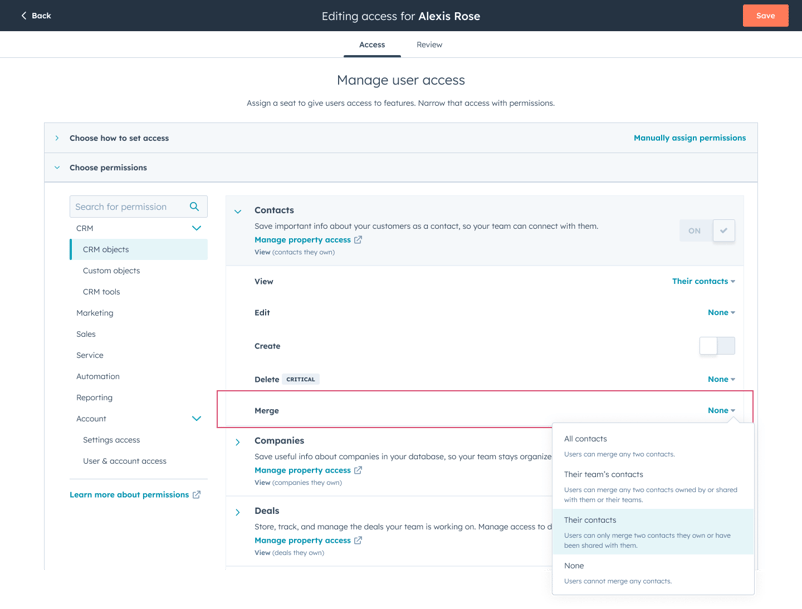
Task: Turn off the Contacts ON toggle
Action: pyautogui.click(x=705, y=230)
